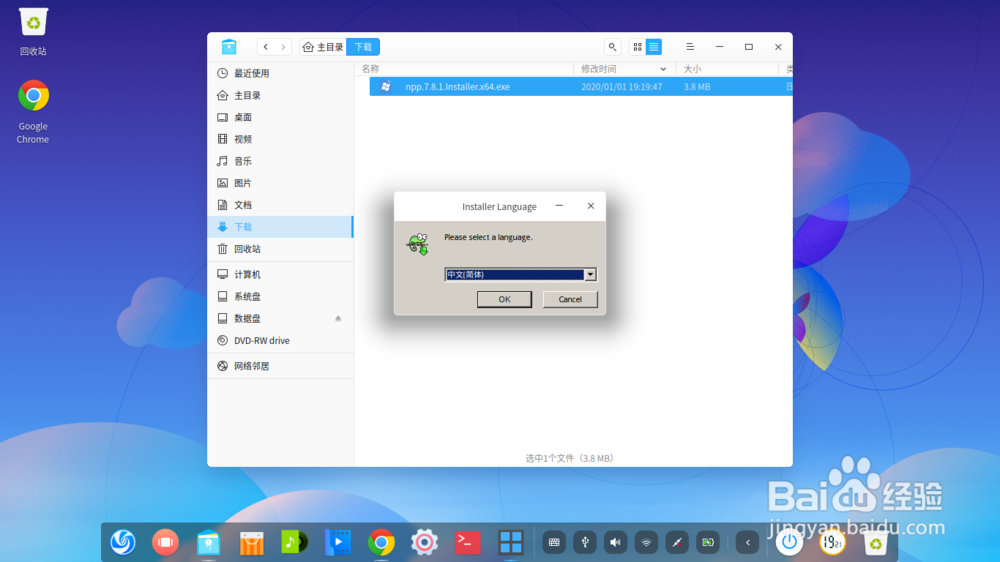
Task: Open the clock in dock
Action: point(832,542)
